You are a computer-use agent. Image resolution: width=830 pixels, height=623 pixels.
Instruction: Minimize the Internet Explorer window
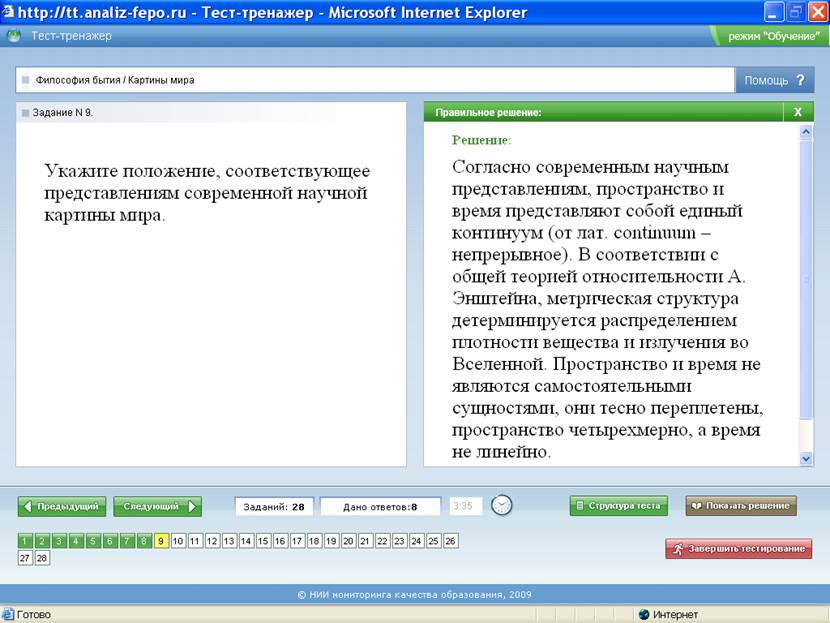(773, 12)
